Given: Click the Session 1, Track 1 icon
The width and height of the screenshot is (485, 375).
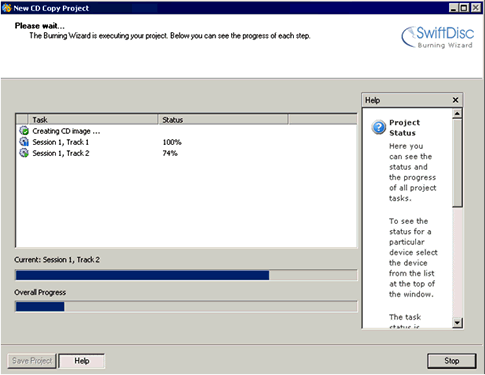Looking at the screenshot, I should (x=24, y=142).
